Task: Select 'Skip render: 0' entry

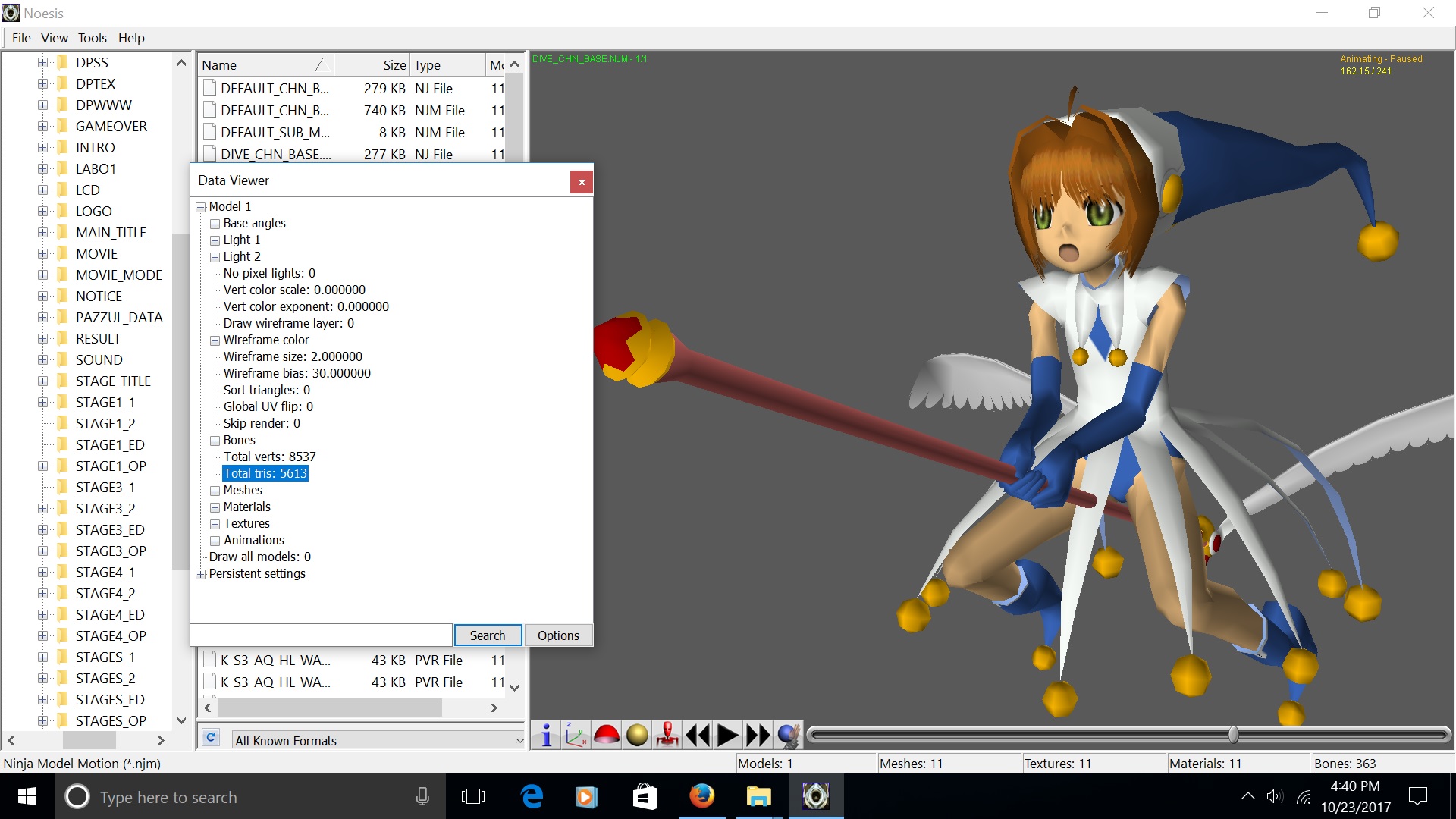Action: [x=262, y=423]
